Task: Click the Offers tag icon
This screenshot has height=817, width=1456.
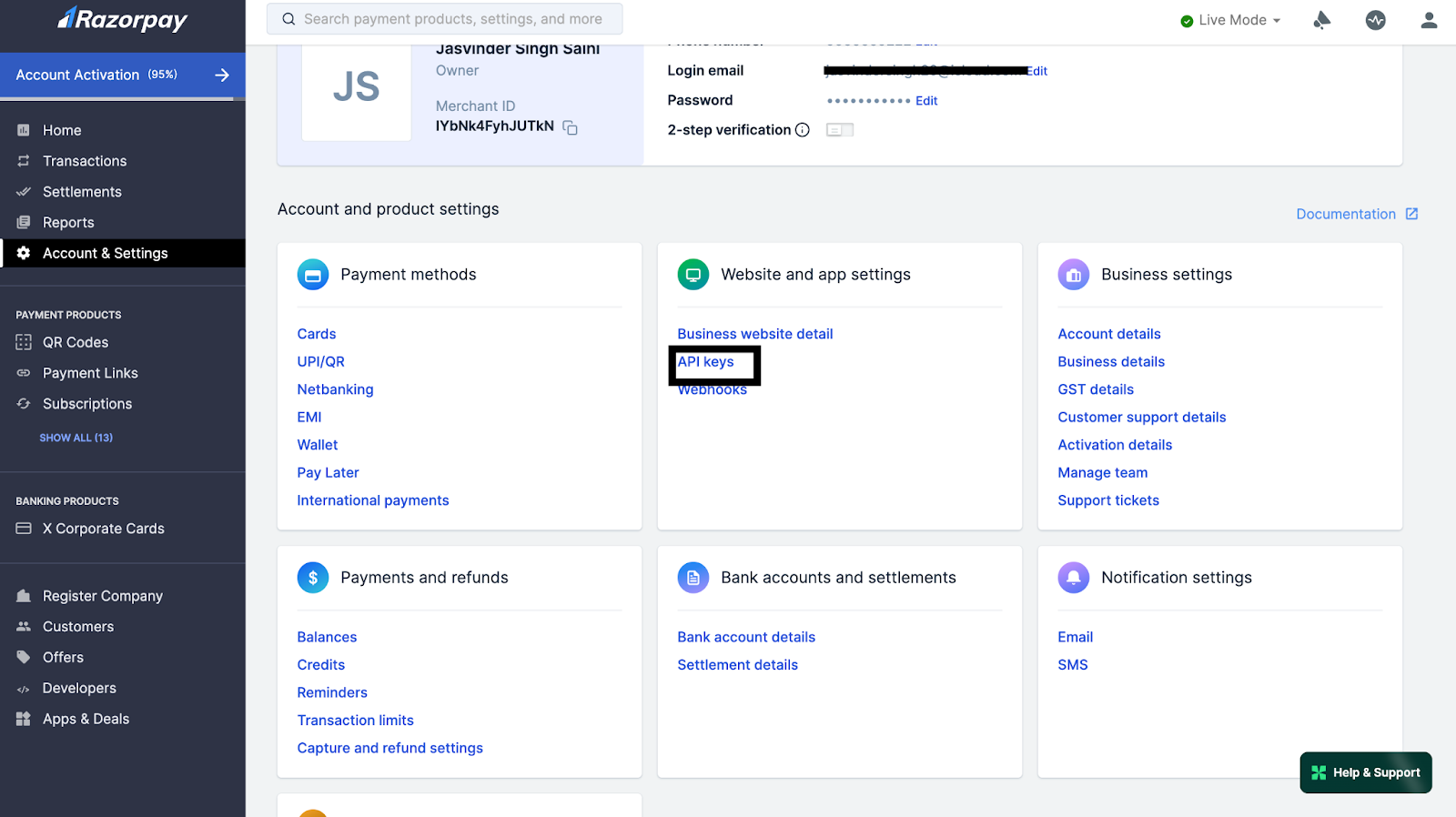Action: (x=24, y=657)
